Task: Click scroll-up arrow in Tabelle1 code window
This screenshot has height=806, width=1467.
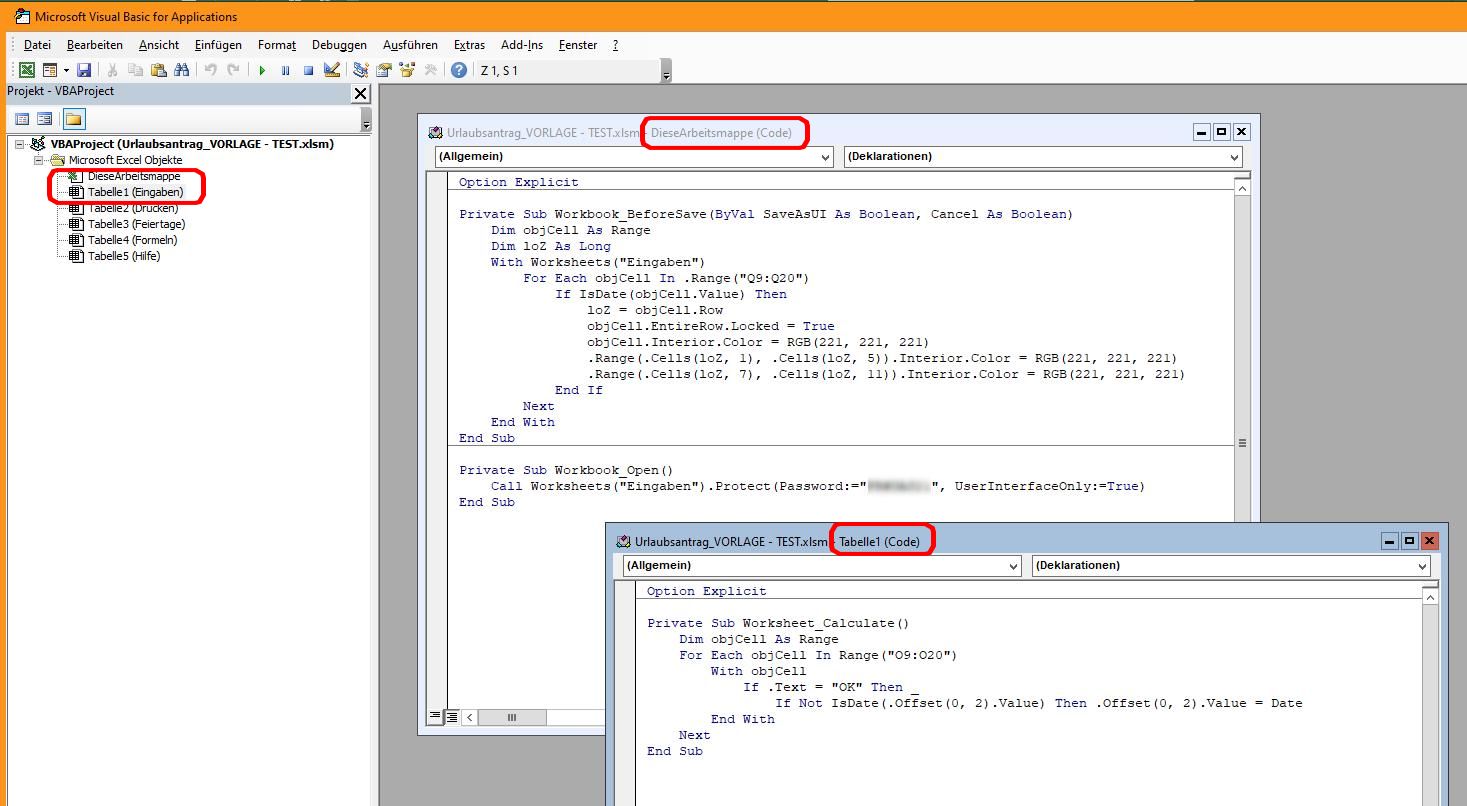Action: tap(1430, 597)
